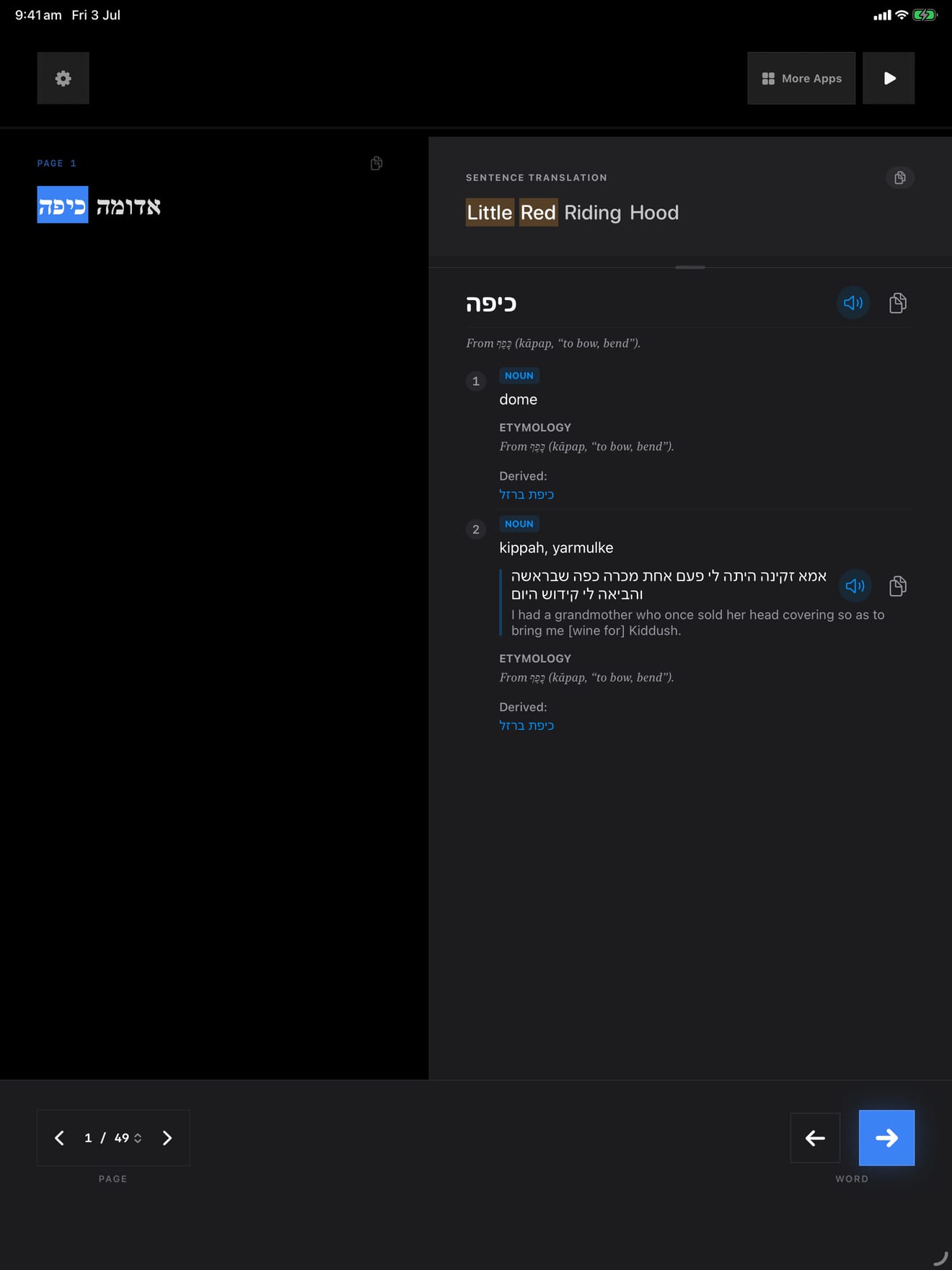Start playback with the play button
The height and width of the screenshot is (1270, 952).
[x=889, y=78]
